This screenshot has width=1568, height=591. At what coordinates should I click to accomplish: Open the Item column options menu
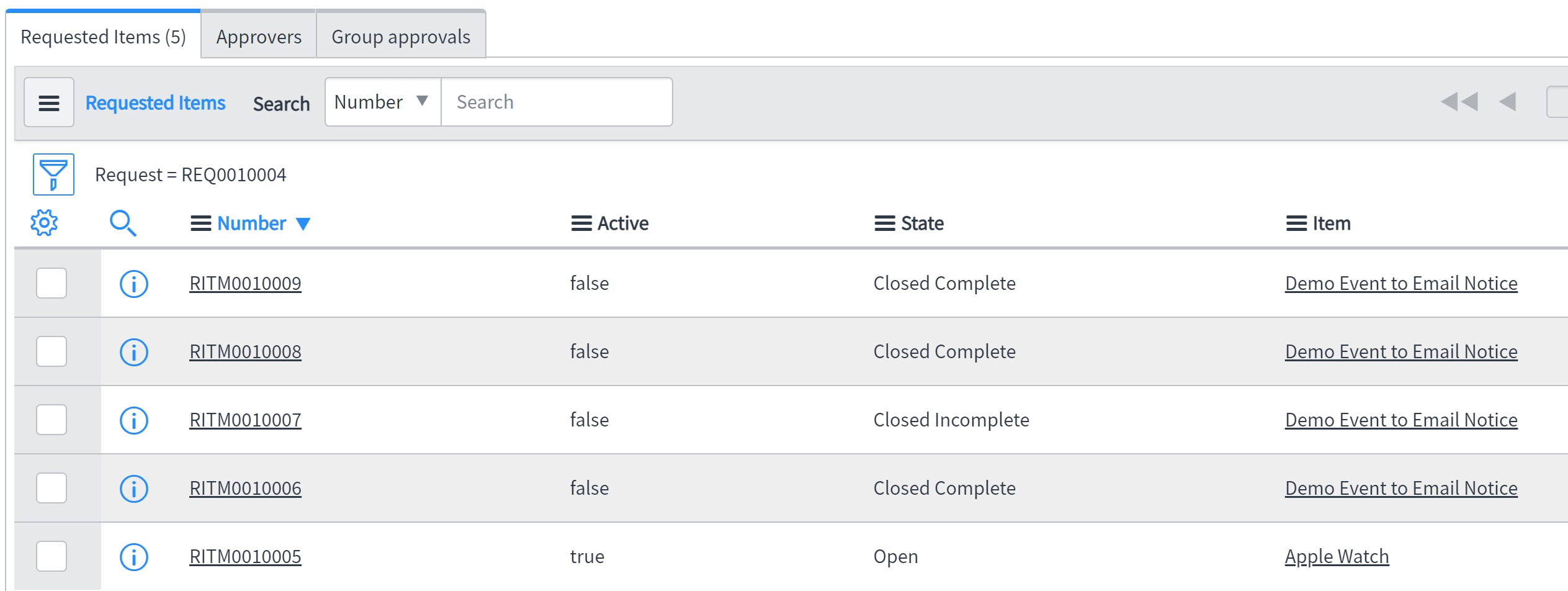point(1296,223)
